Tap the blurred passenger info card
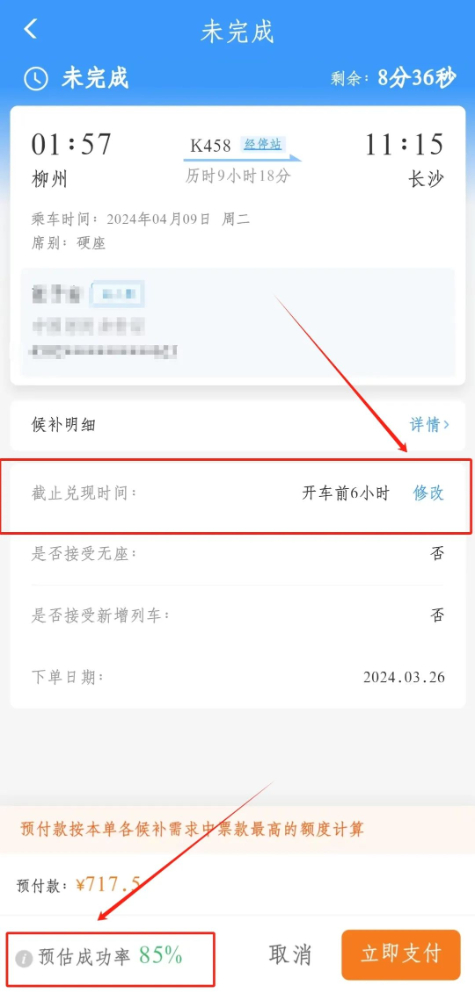The height and width of the screenshot is (1000, 475). click(x=237, y=322)
